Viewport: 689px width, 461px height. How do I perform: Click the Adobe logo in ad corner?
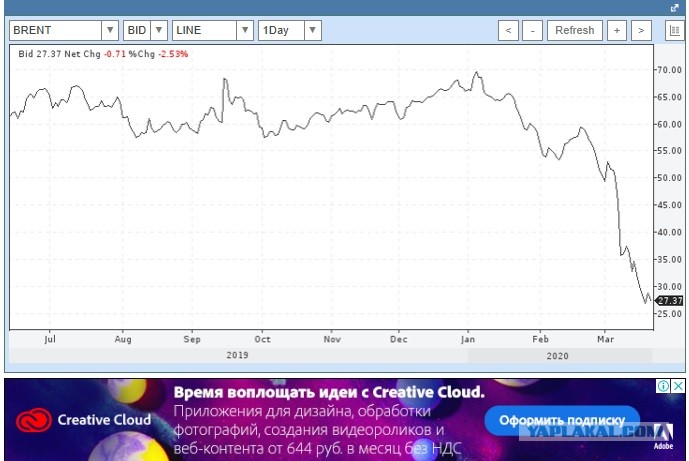pos(664,437)
